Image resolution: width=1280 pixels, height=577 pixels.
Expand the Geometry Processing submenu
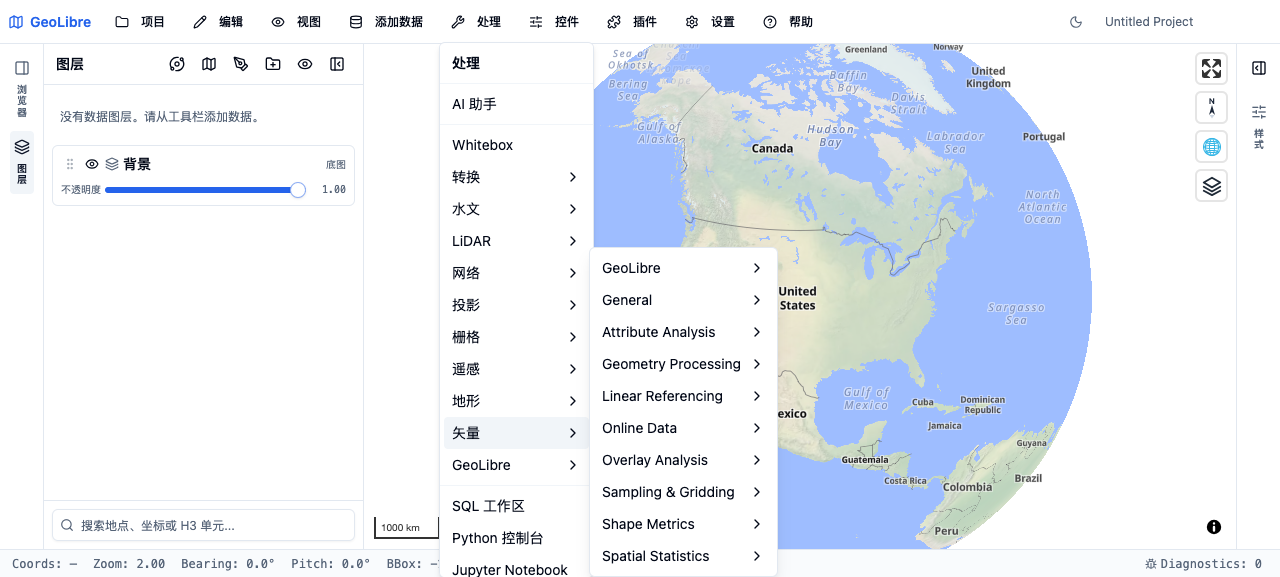pyautogui.click(x=683, y=364)
